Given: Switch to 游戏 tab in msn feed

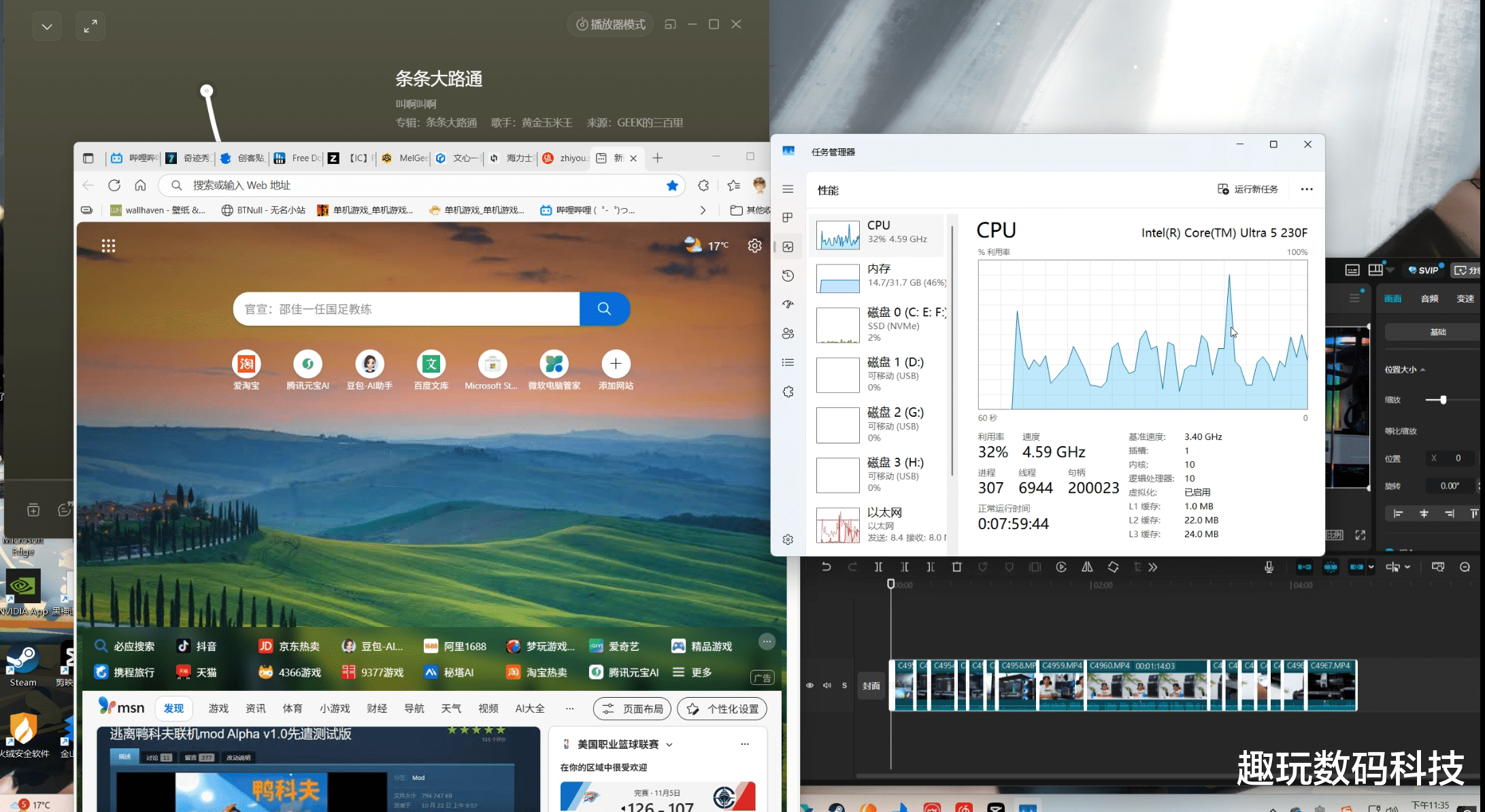Looking at the screenshot, I should (x=218, y=709).
